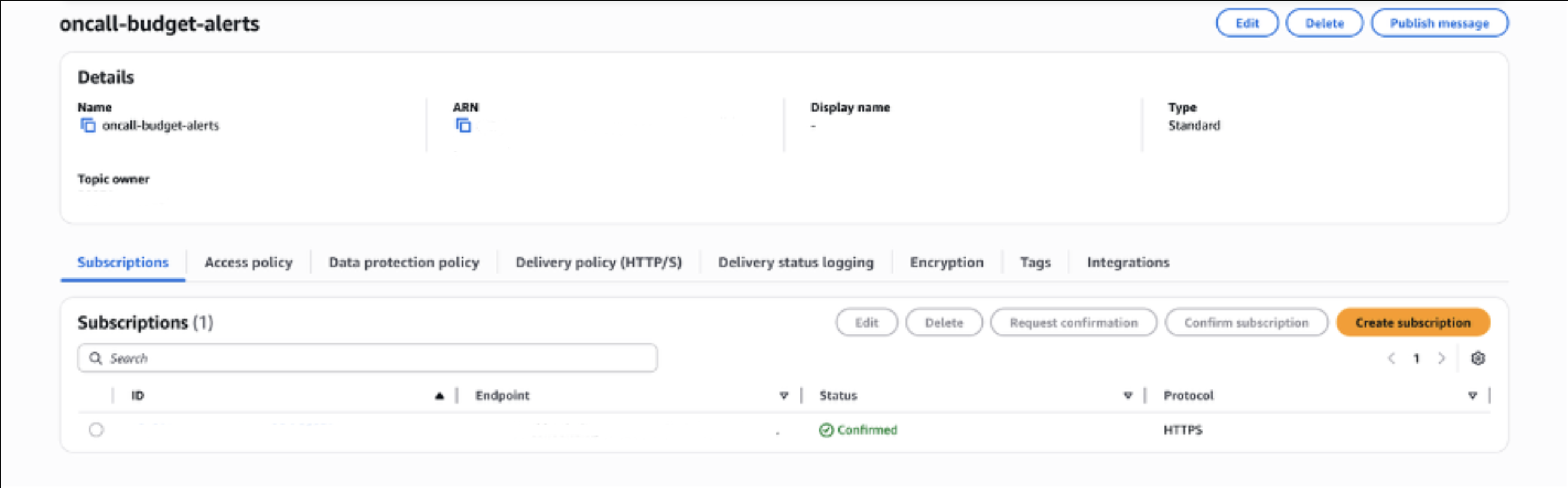Click the search magnifier icon
The height and width of the screenshot is (488, 1568).
pyautogui.click(x=96, y=358)
